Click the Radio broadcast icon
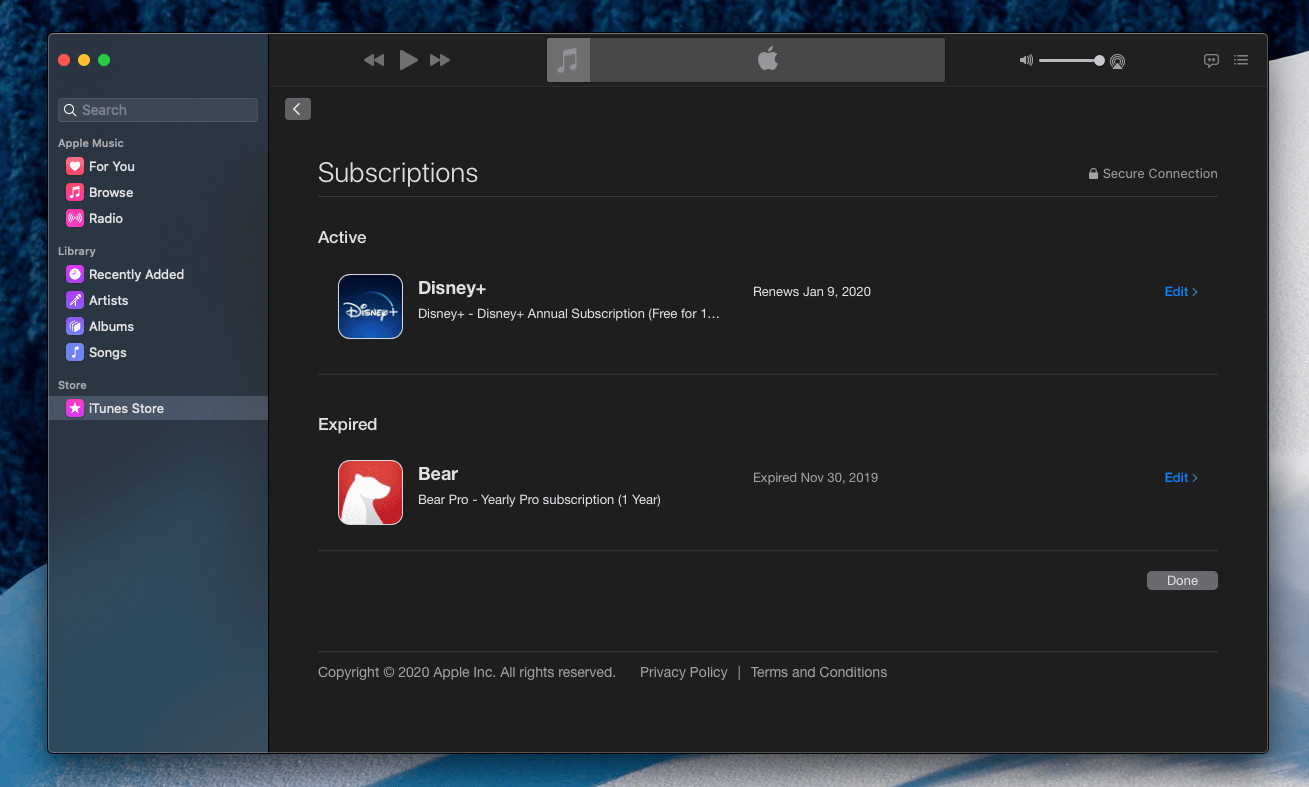Viewport: 1309px width, 787px height. tap(75, 218)
